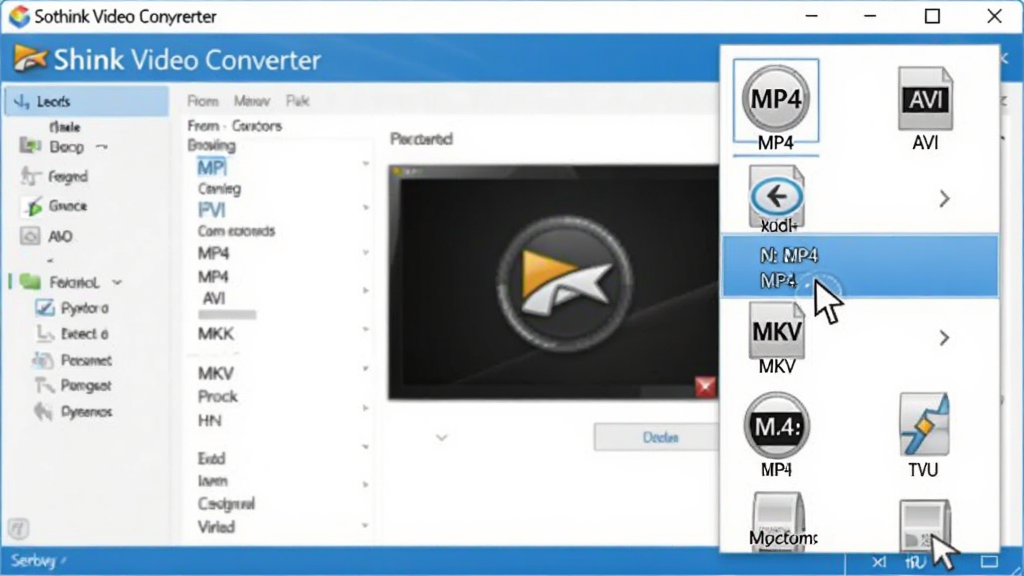Open the Pak tab
This screenshot has width=1024, height=576.
point(297,101)
